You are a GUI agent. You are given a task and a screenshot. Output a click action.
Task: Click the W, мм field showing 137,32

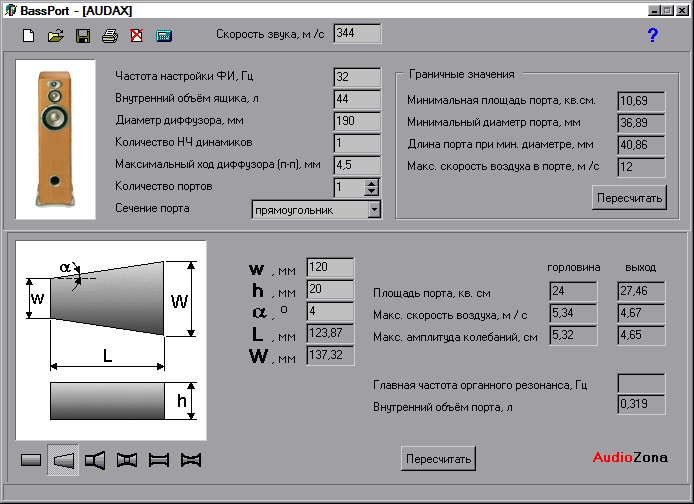pos(330,355)
